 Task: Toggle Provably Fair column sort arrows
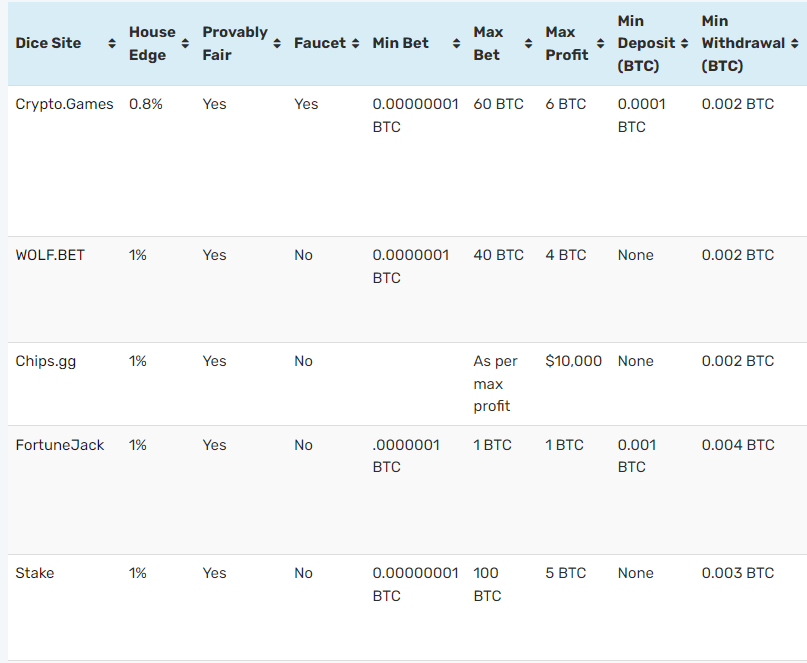click(277, 44)
